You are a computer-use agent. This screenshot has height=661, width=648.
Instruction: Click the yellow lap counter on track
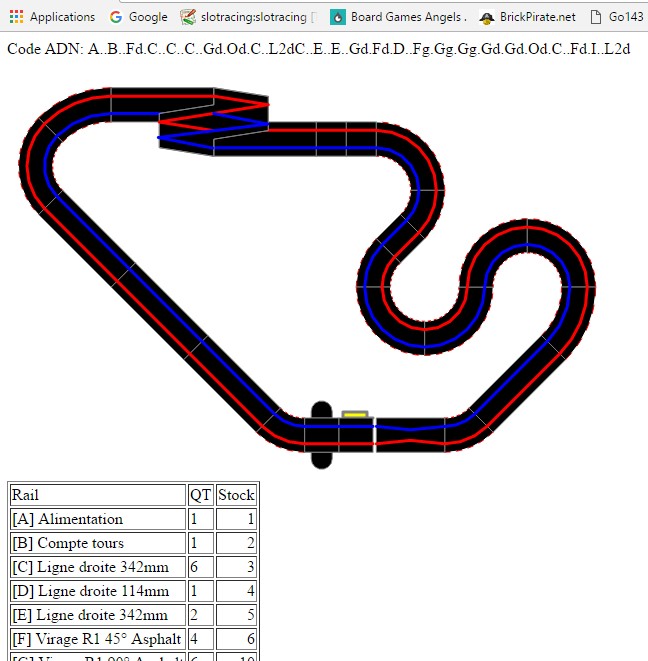point(355,413)
